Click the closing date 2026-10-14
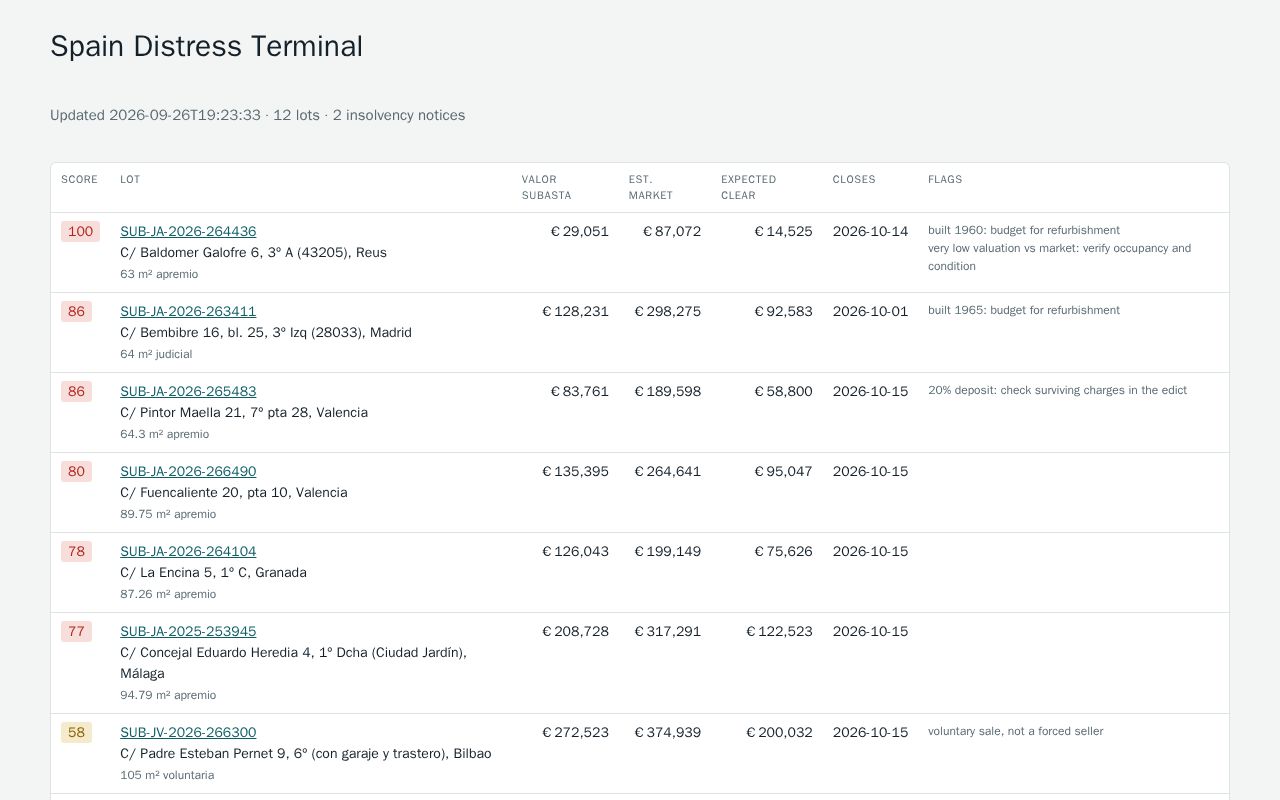This screenshot has height=800, width=1280. pos(870,232)
